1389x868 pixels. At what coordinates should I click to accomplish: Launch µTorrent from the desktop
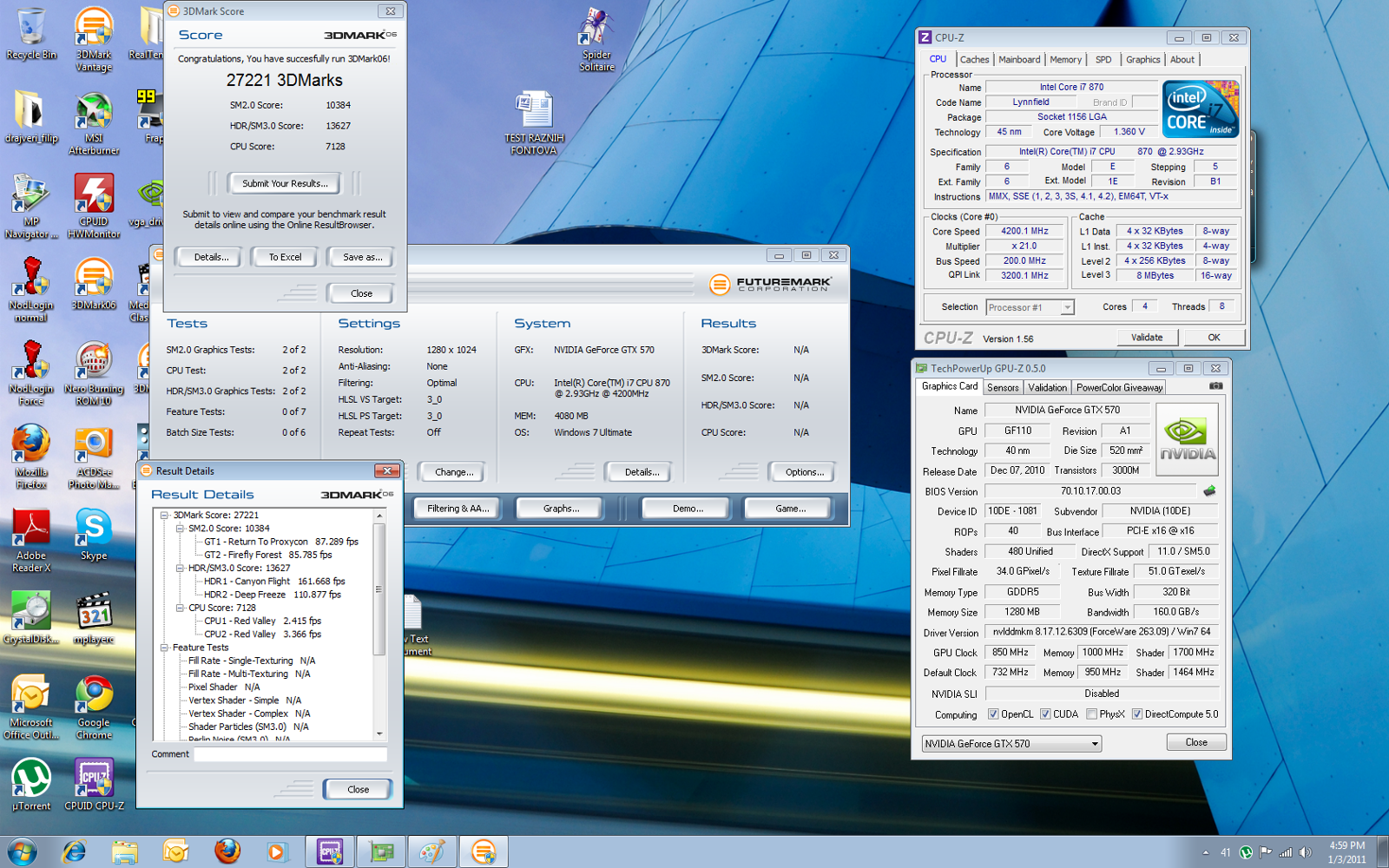tap(31, 783)
